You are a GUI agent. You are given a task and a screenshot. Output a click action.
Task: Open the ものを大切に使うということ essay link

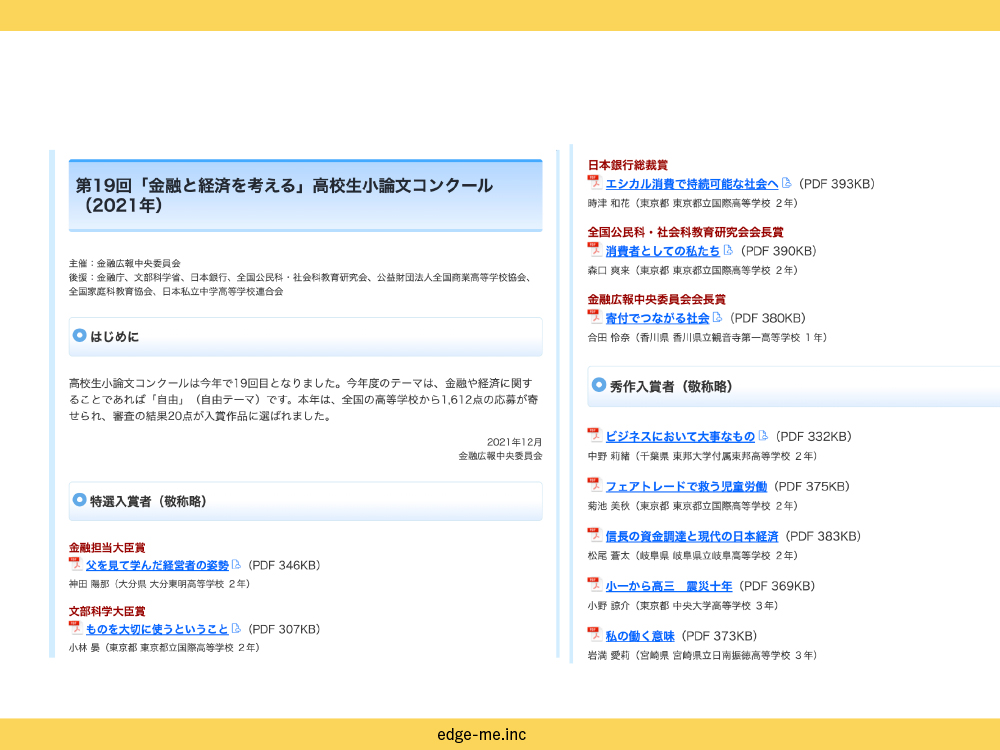(157, 630)
